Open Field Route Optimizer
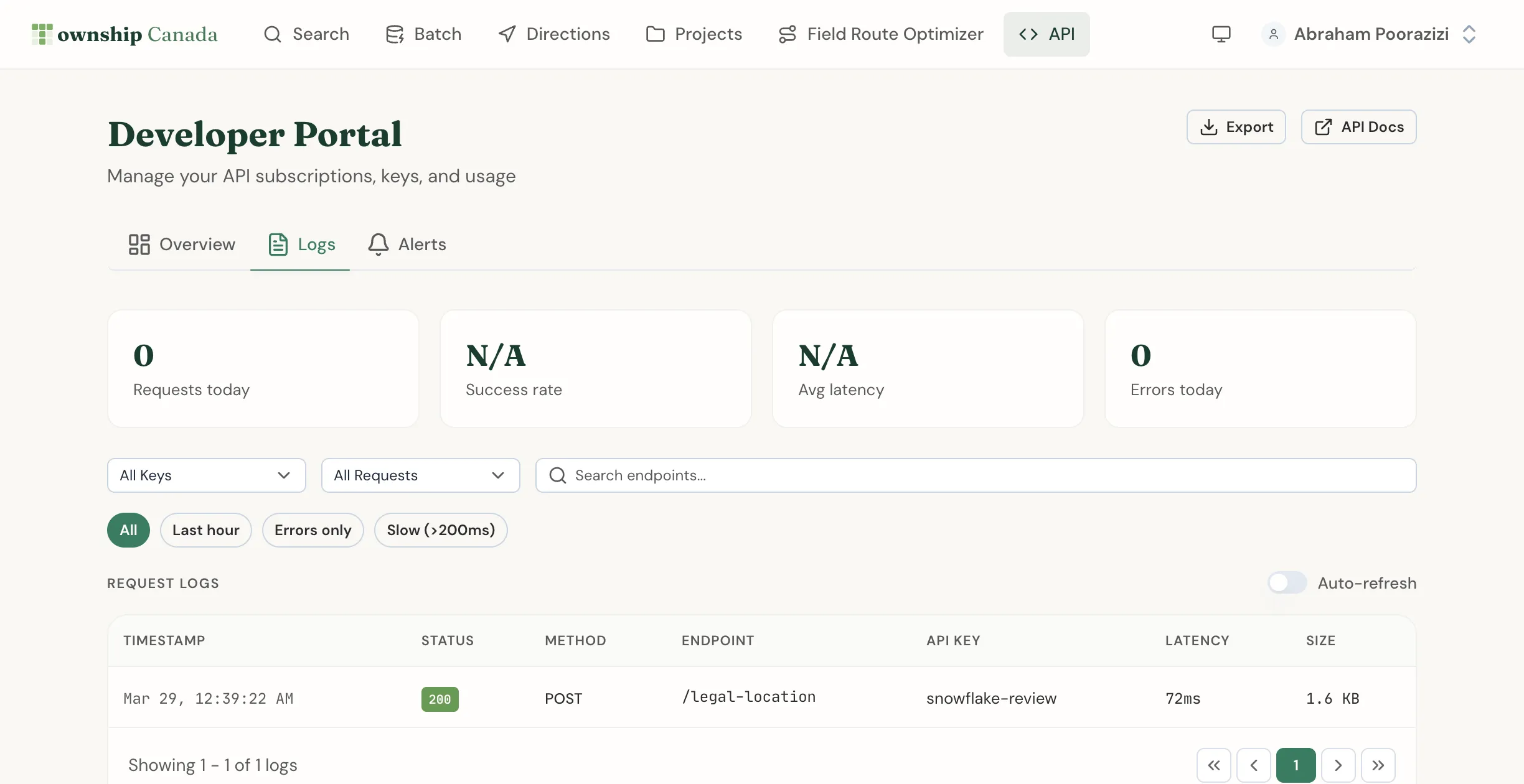 881,34
